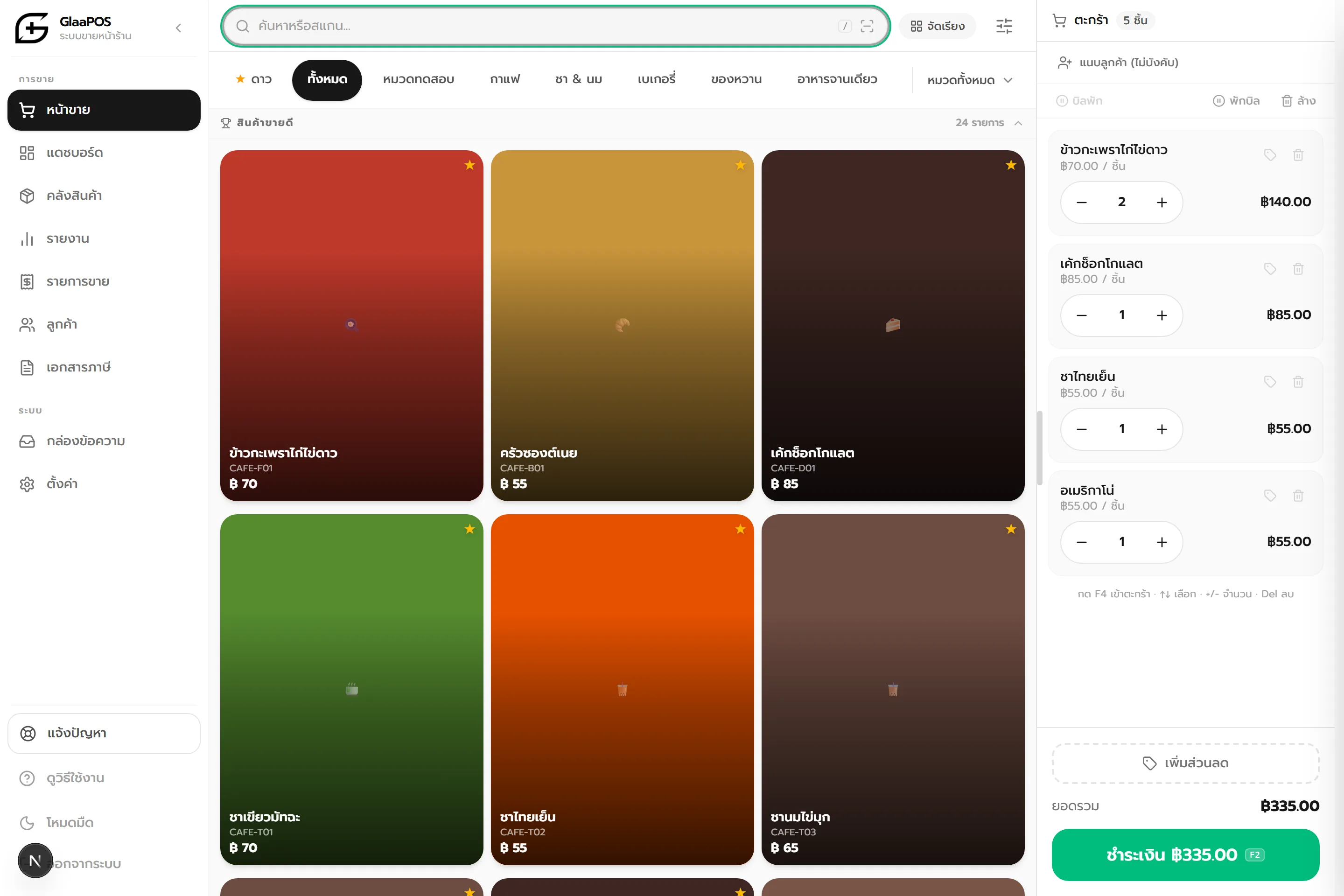
Task: Remove เค้กช็อกโกแลต from cart with trash icon
Action: [1298, 269]
